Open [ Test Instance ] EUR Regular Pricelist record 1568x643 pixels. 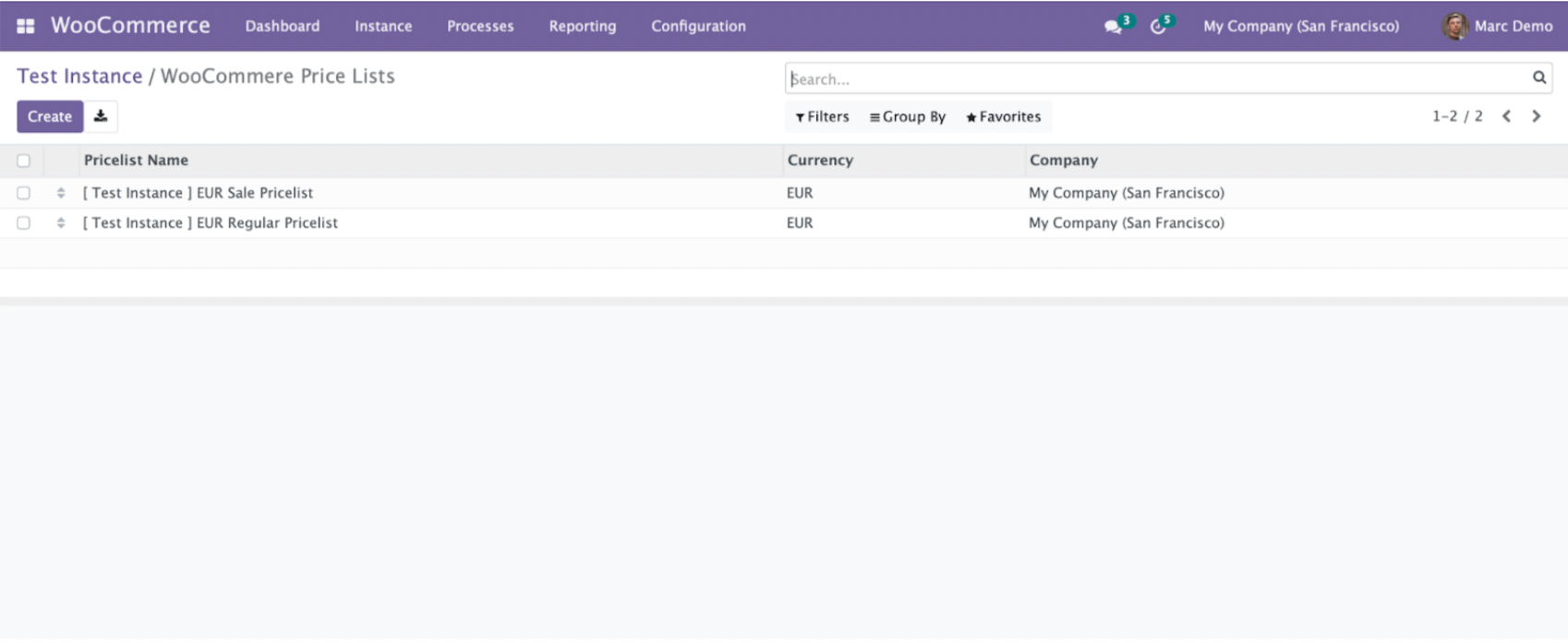pos(211,223)
